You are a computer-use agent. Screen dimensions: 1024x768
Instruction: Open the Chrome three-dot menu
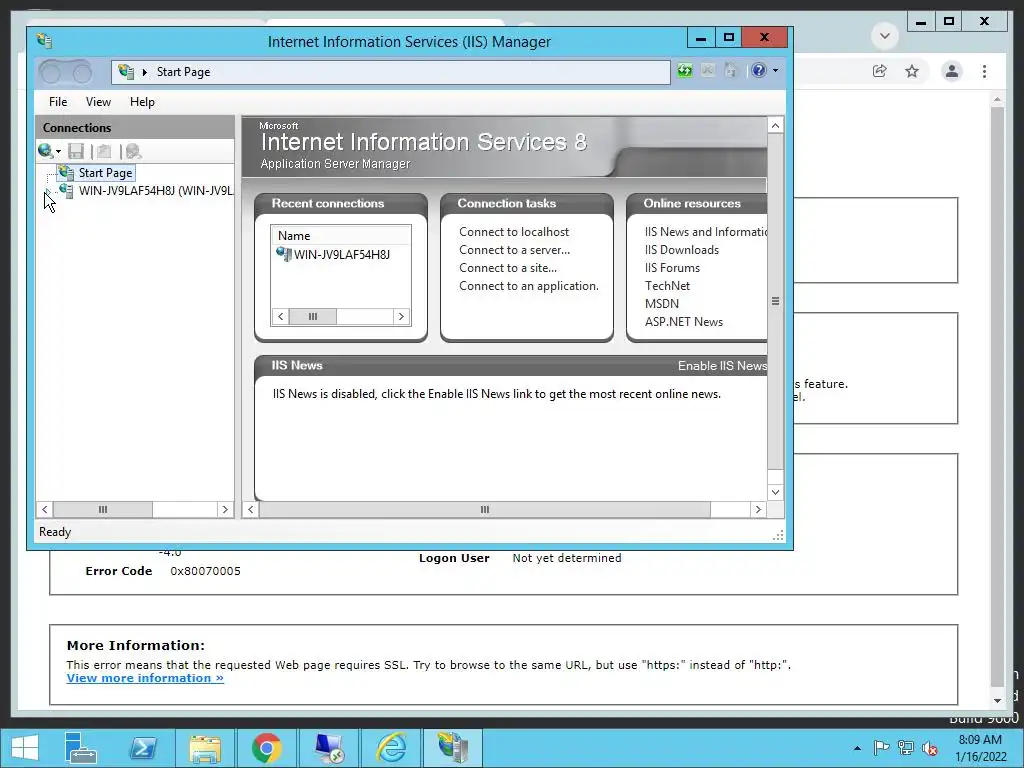tap(985, 71)
